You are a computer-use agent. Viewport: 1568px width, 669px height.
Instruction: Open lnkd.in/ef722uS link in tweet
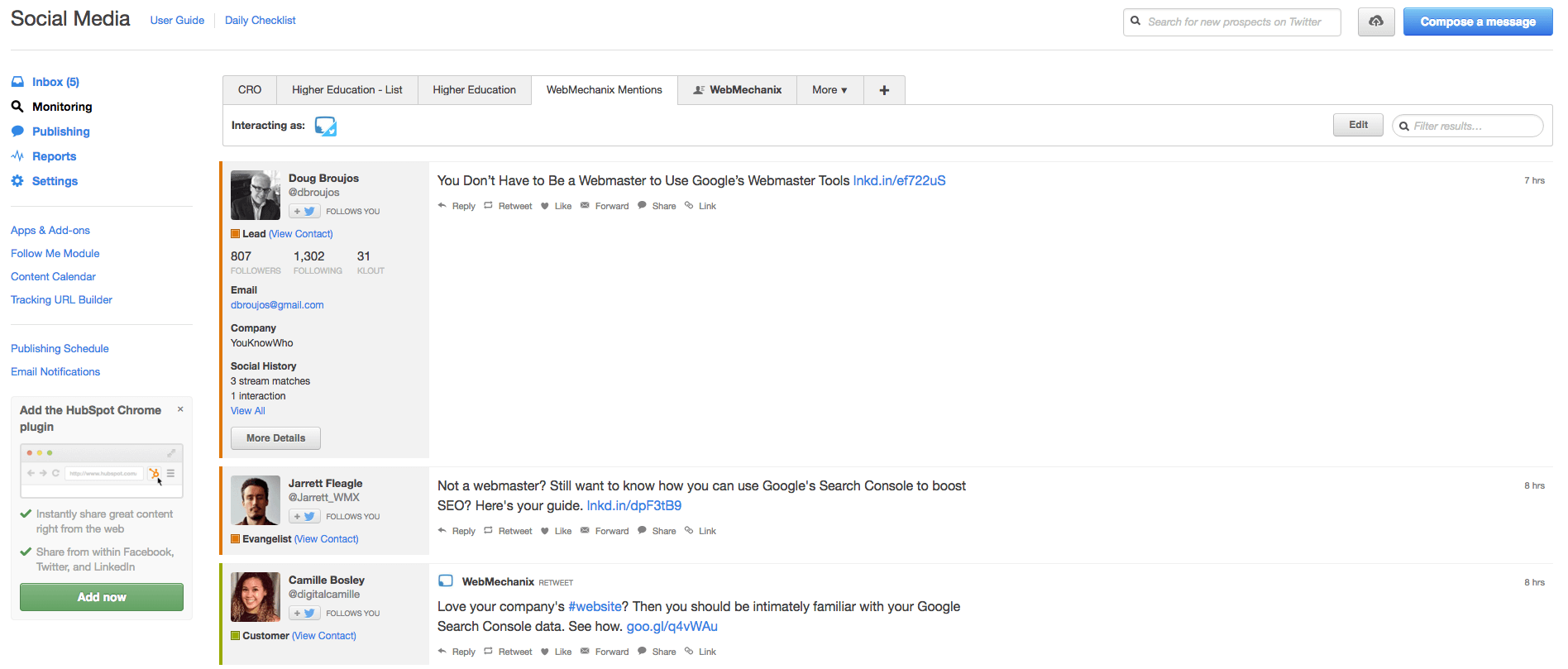tap(899, 180)
